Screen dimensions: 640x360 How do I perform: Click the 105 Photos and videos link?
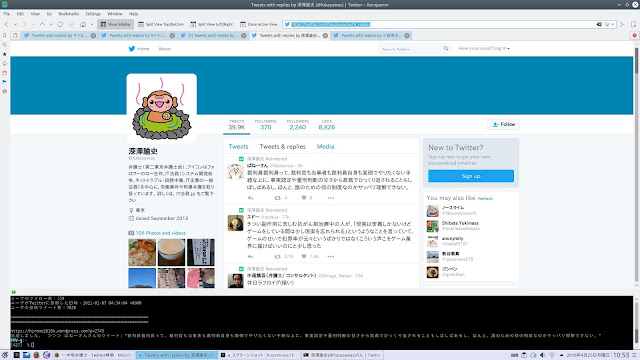click(x=160, y=233)
